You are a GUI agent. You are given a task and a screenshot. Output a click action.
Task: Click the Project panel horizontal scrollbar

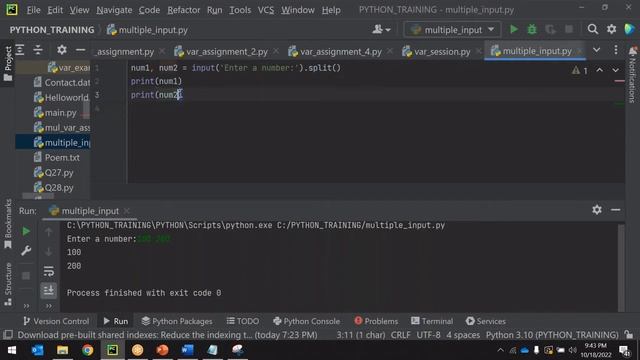click(x=38, y=196)
